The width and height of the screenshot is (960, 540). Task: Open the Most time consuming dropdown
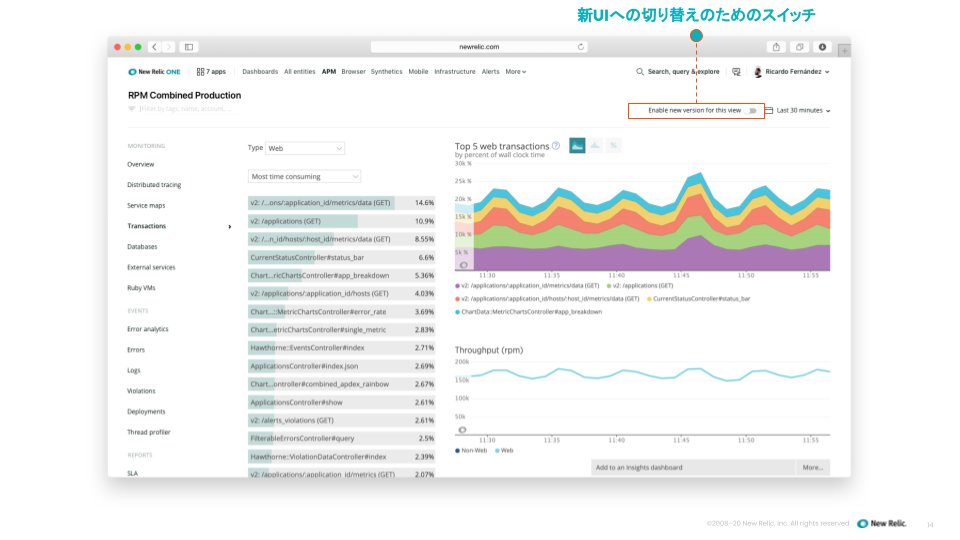304,176
